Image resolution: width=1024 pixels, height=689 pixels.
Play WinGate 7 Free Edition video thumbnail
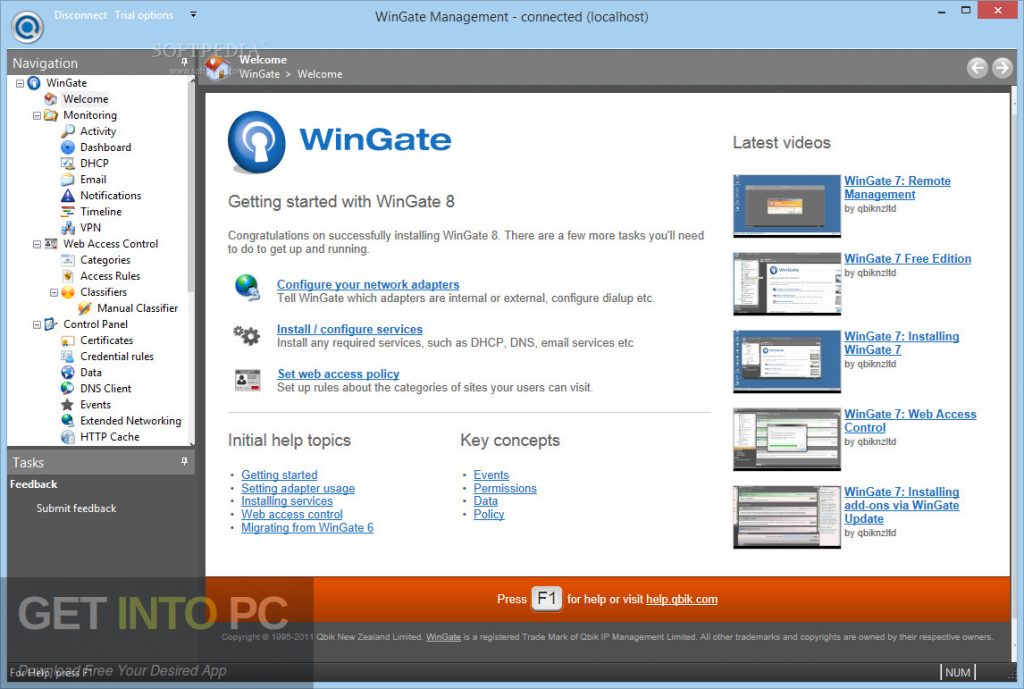[x=787, y=283]
